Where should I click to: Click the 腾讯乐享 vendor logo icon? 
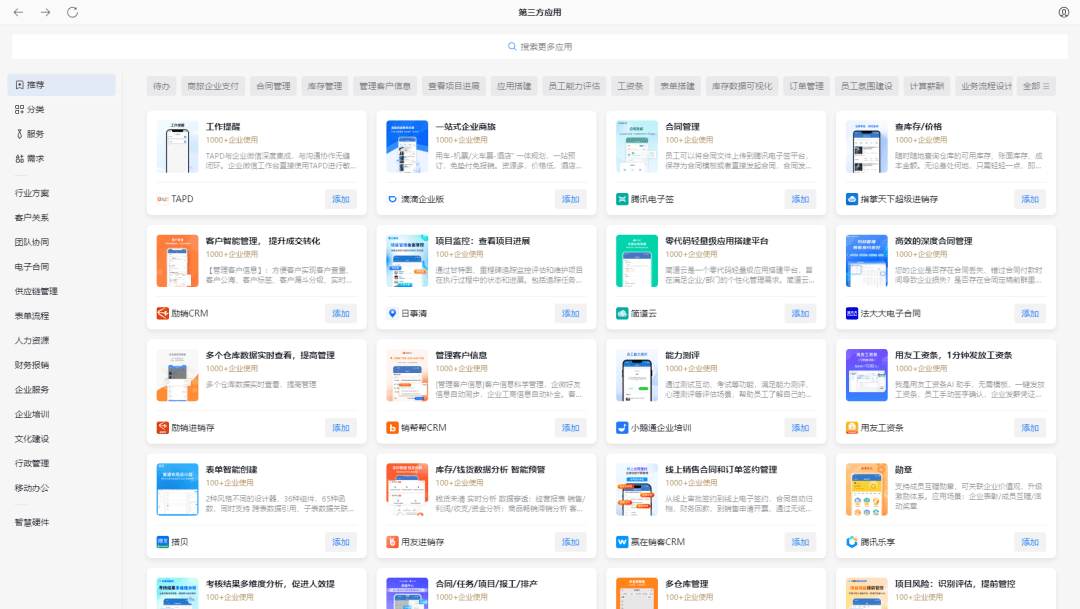(x=852, y=542)
